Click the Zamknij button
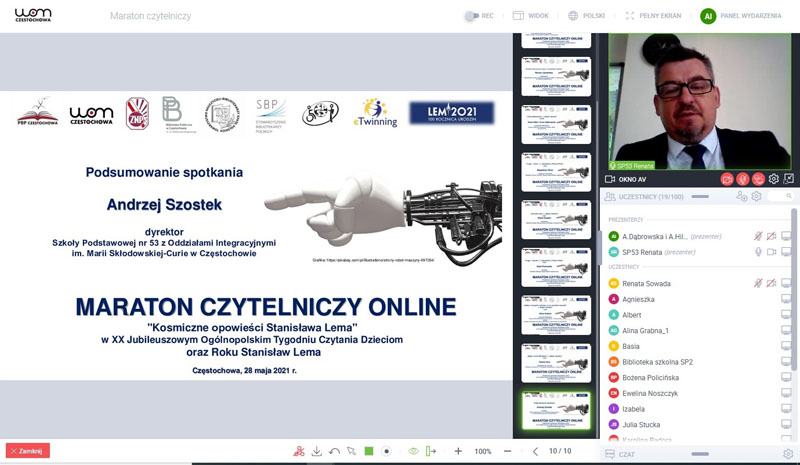 click(27, 451)
